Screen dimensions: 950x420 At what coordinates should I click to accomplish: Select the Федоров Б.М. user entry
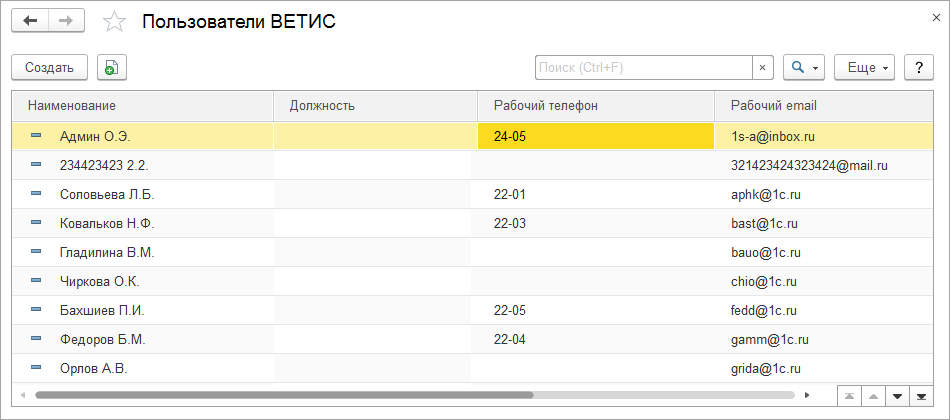[103, 339]
